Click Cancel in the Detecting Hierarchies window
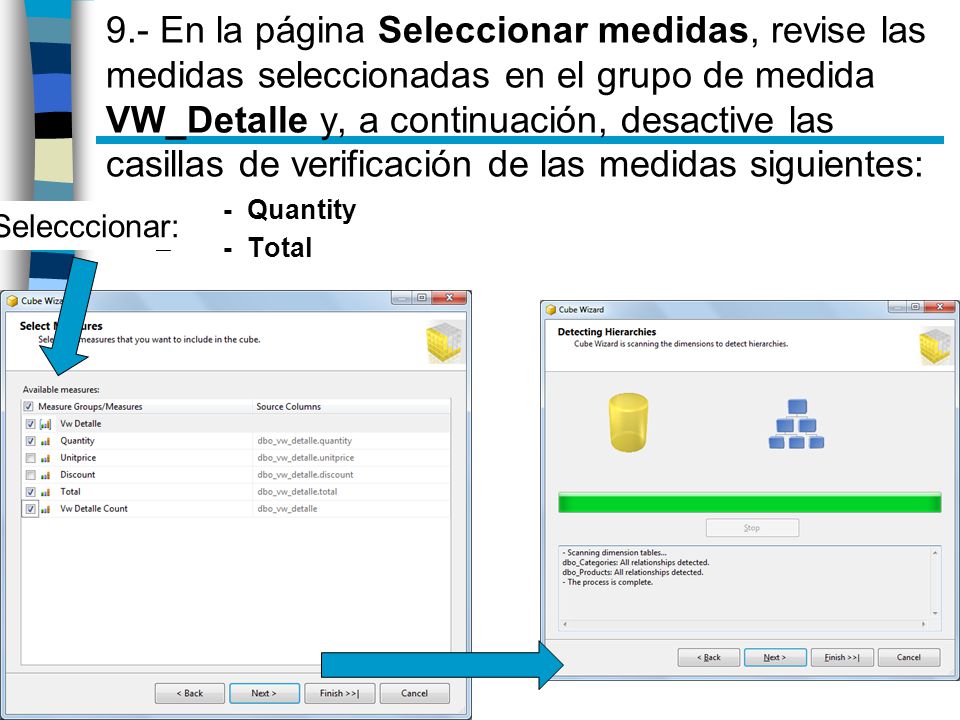The height and width of the screenshot is (720, 960). (x=909, y=658)
